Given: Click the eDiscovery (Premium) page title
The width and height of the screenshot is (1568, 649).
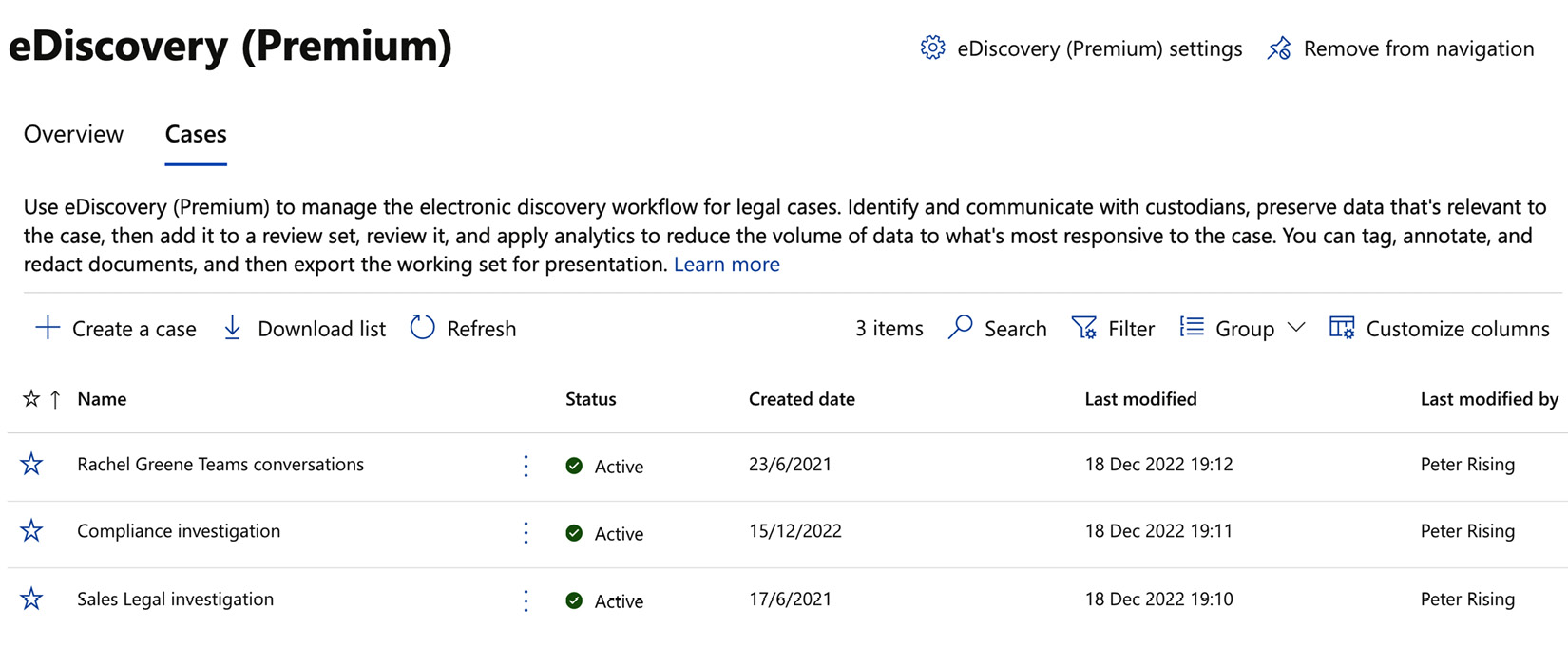Looking at the screenshot, I should [x=230, y=46].
